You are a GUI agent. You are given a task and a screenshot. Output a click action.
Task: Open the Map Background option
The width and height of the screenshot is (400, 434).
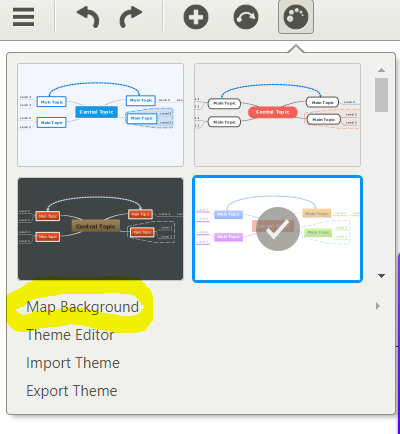point(82,307)
